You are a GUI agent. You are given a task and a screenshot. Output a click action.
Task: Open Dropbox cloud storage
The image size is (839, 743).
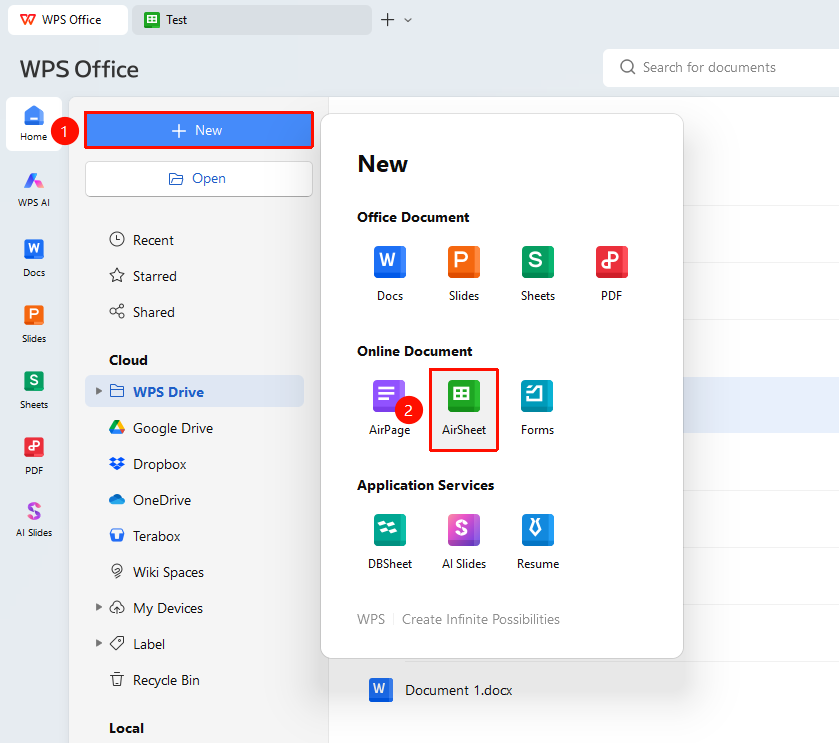point(147,464)
